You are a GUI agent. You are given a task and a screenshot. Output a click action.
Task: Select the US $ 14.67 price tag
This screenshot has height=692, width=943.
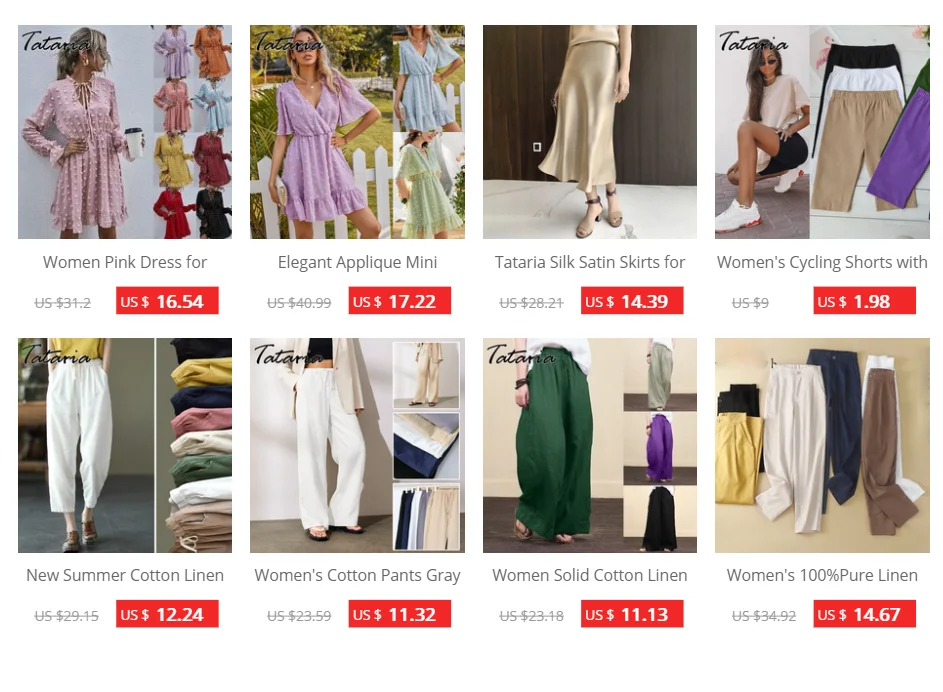[x=864, y=614]
